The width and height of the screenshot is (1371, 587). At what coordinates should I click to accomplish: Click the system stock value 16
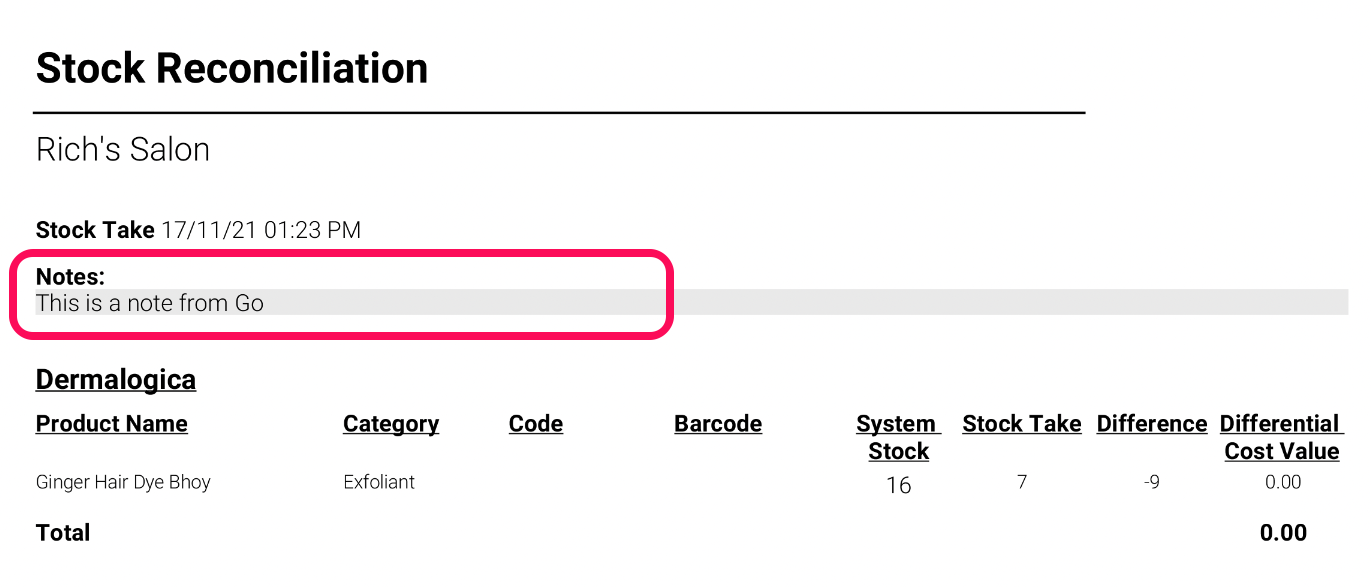tap(899, 485)
